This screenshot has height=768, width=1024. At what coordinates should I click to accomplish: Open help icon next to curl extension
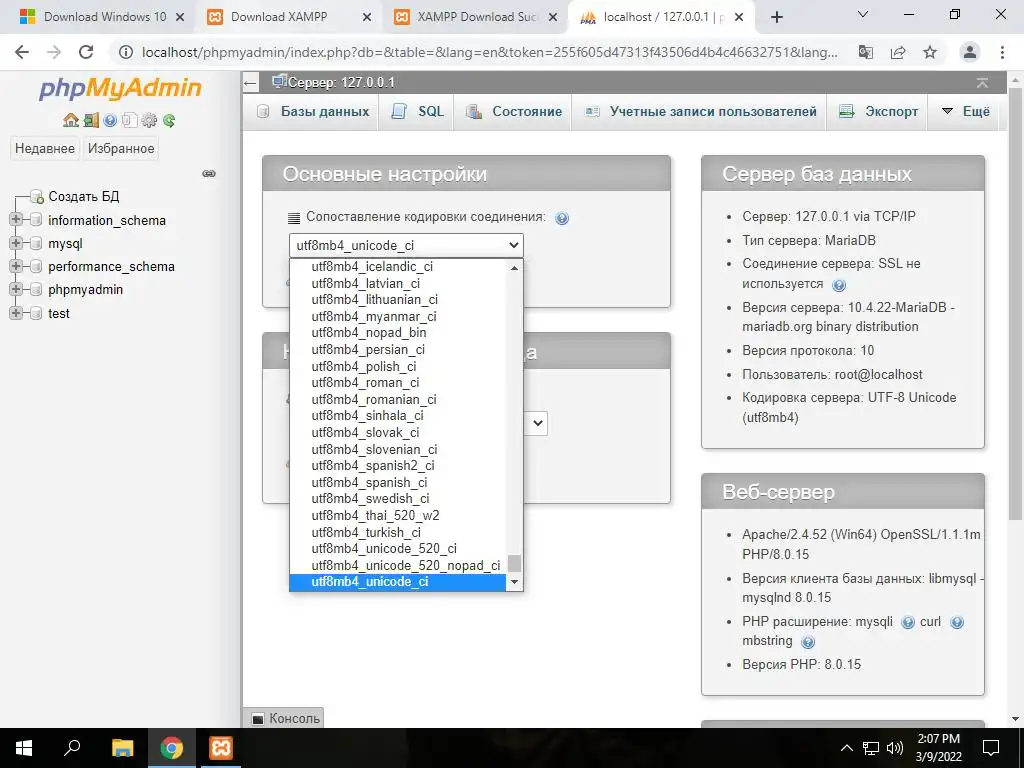(957, 622)
